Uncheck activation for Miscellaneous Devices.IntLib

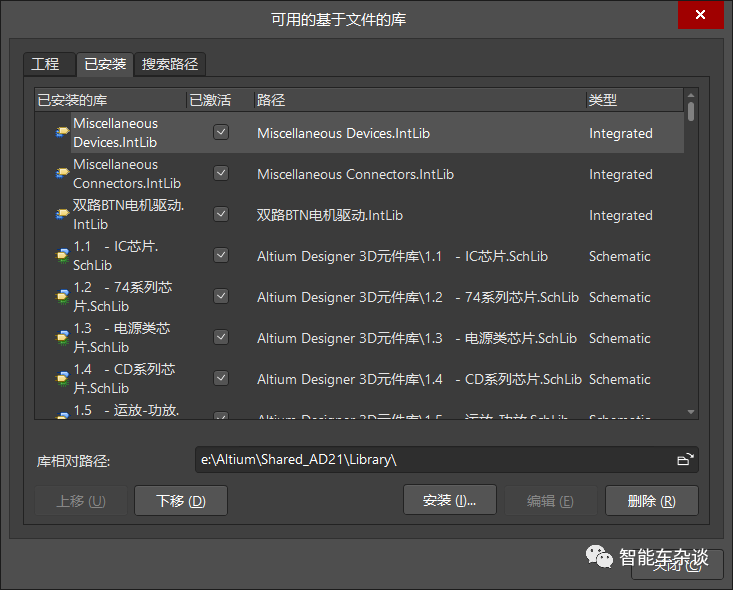pos(221,132)
